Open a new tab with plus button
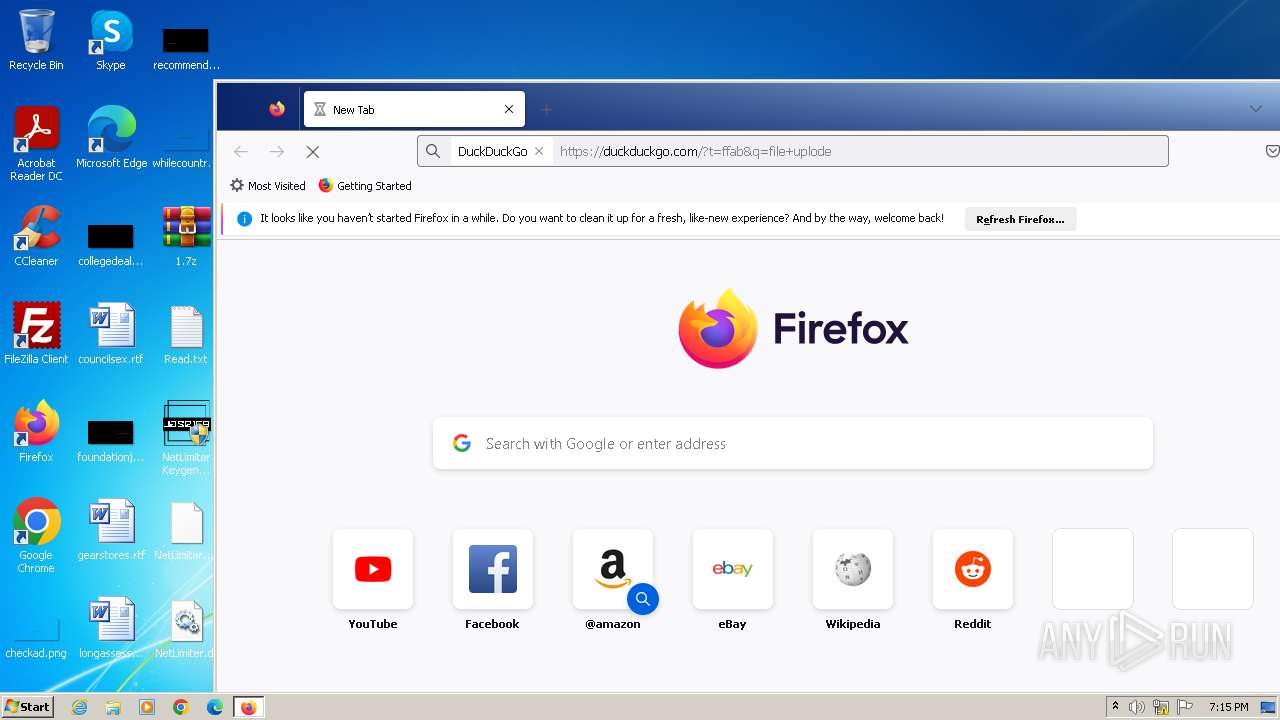The height and width of the screenshot is (720, 1280). (546, 109)
